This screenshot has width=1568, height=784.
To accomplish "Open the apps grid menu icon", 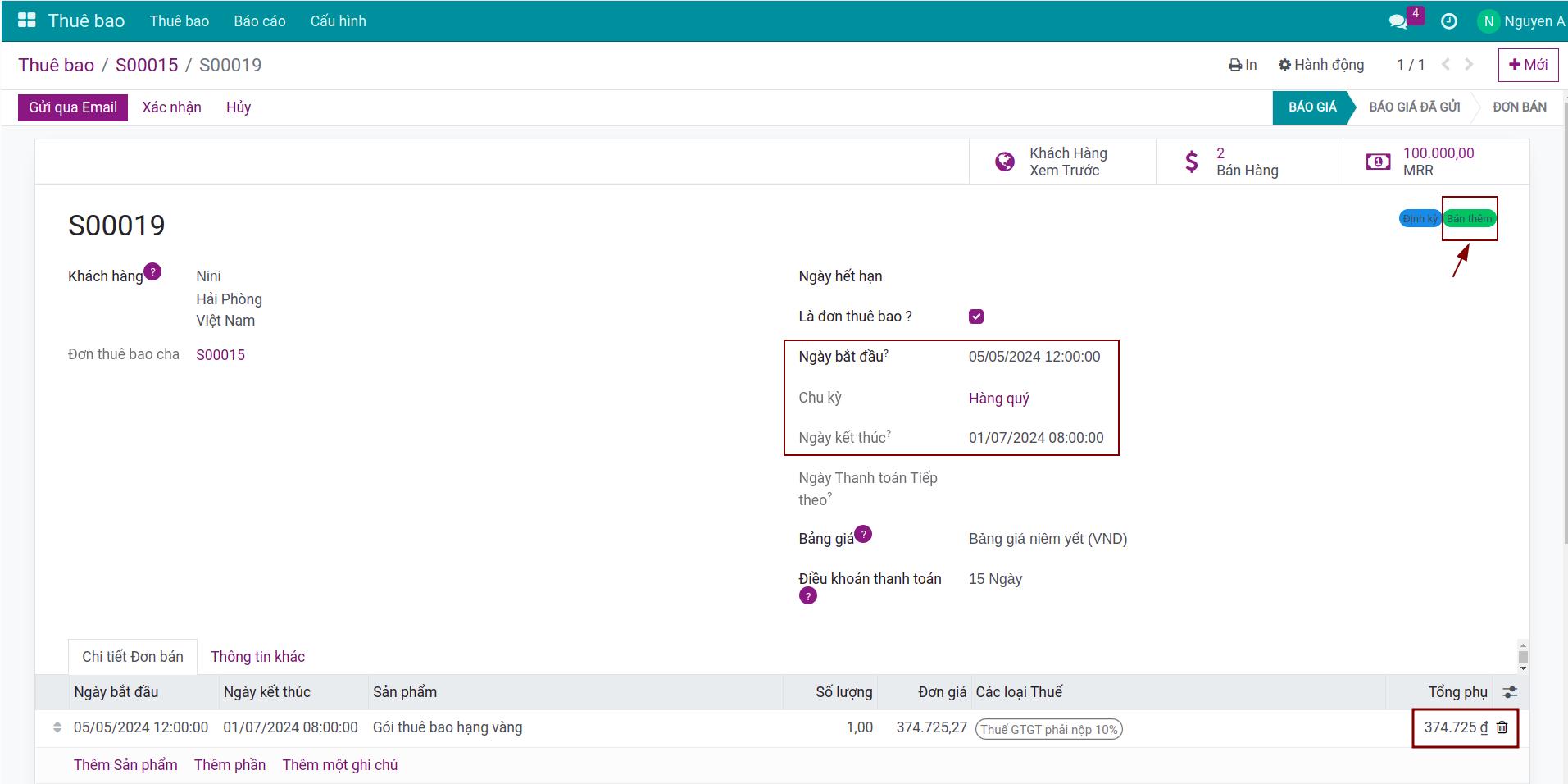I will tap(27, 21).
